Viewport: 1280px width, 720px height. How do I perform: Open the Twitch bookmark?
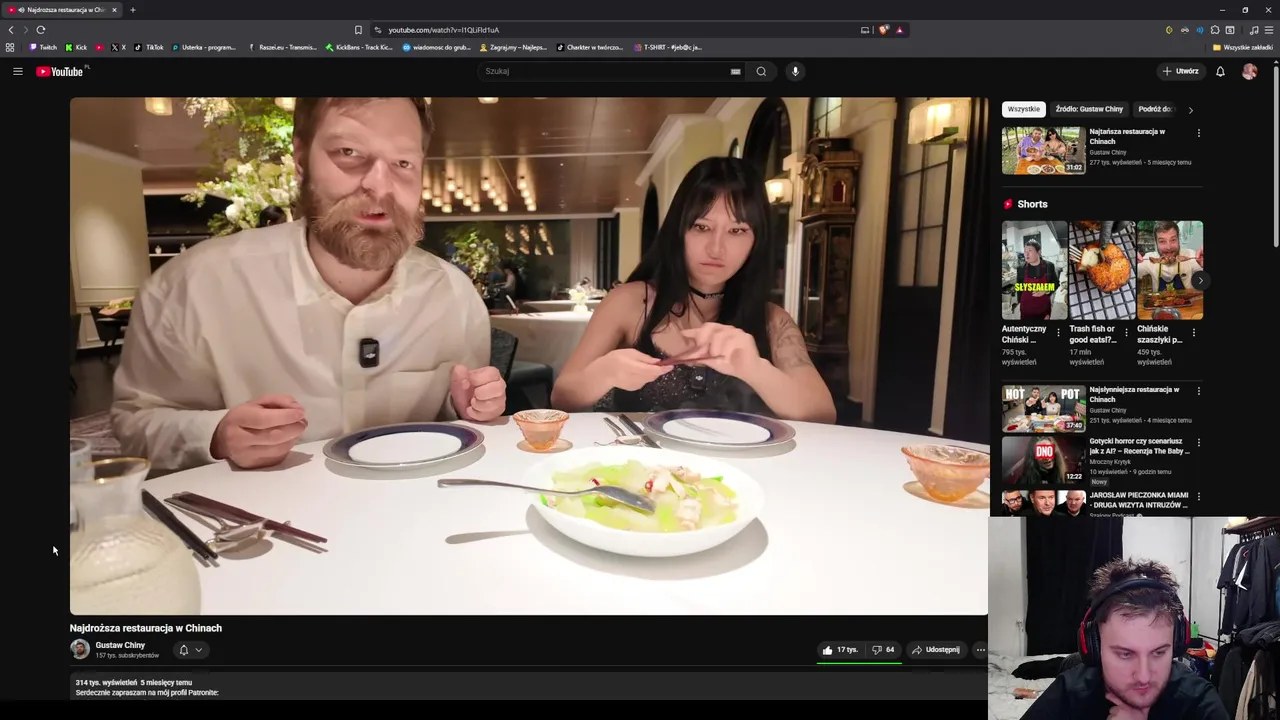[43, 47]
